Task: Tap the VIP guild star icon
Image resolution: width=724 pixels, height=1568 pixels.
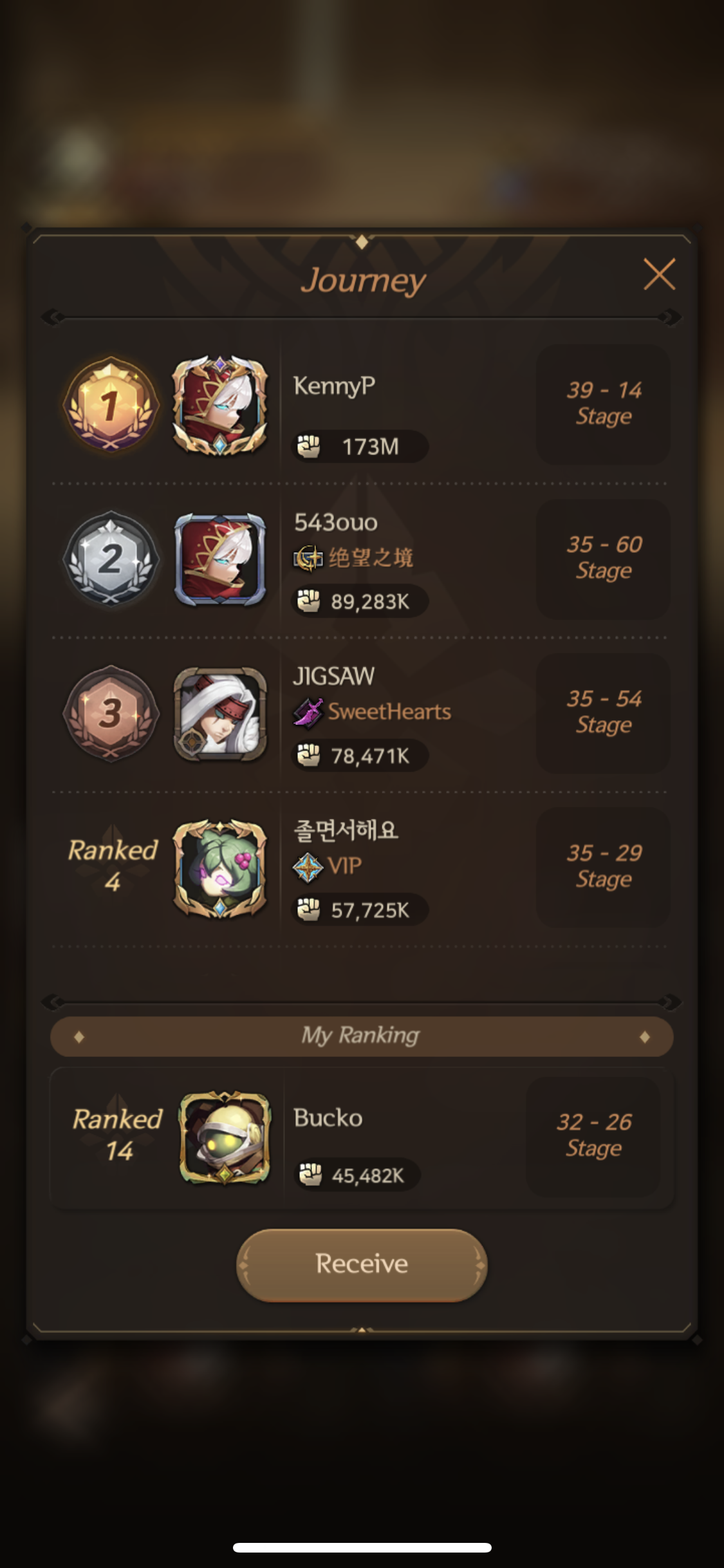Action: 308,867
